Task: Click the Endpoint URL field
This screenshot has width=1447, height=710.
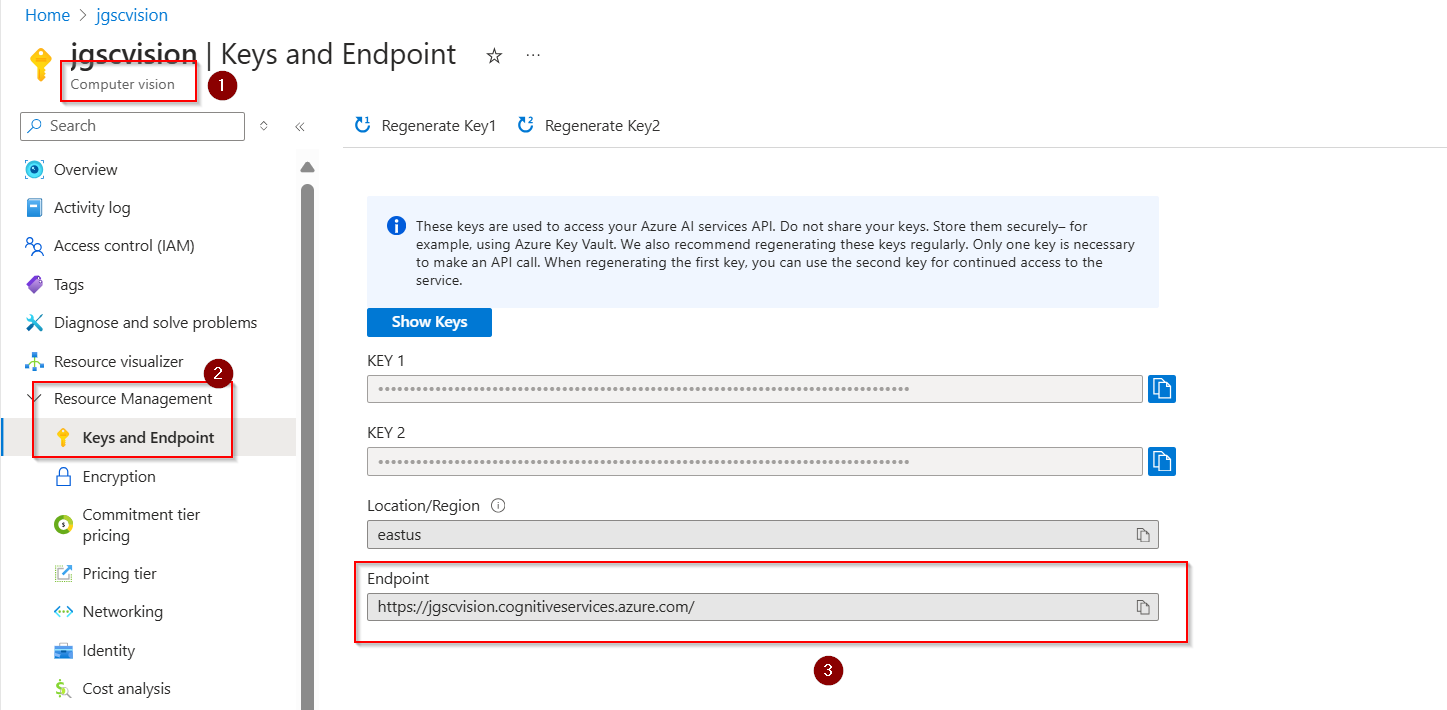Action: click(x=762, y=607)
